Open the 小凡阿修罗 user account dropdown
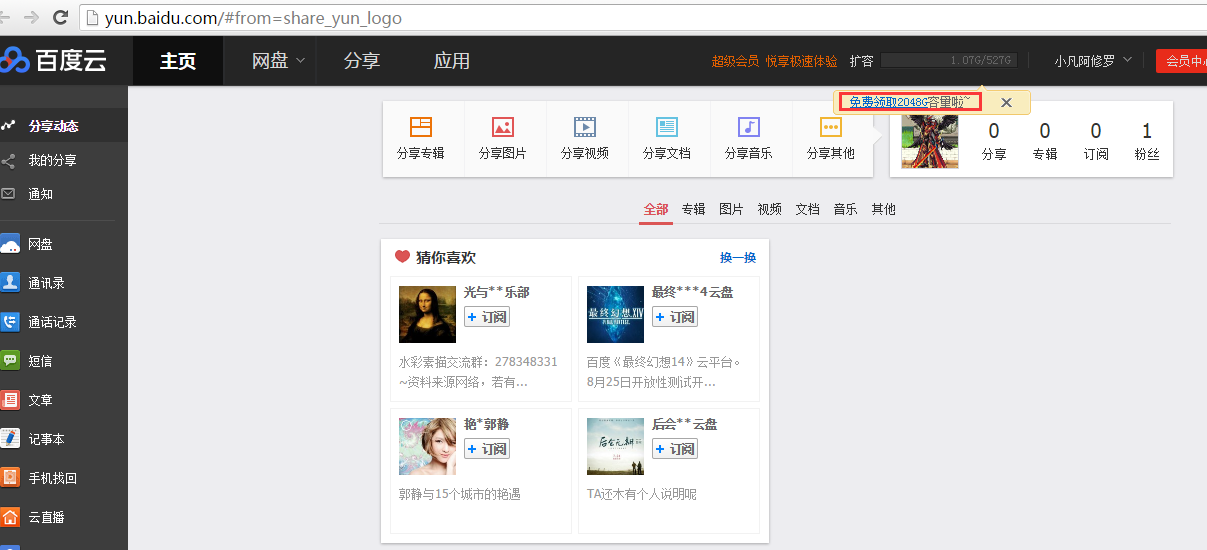This screenshot has width=1207, height=550. point(1093,61)
